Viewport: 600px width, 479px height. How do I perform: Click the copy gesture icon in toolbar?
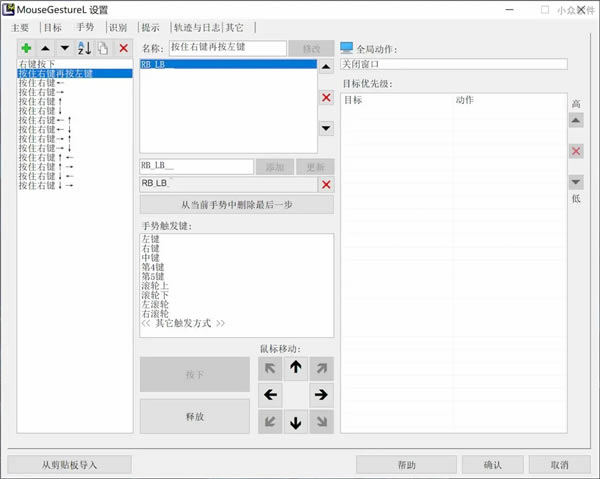click(x=103, y=48)
